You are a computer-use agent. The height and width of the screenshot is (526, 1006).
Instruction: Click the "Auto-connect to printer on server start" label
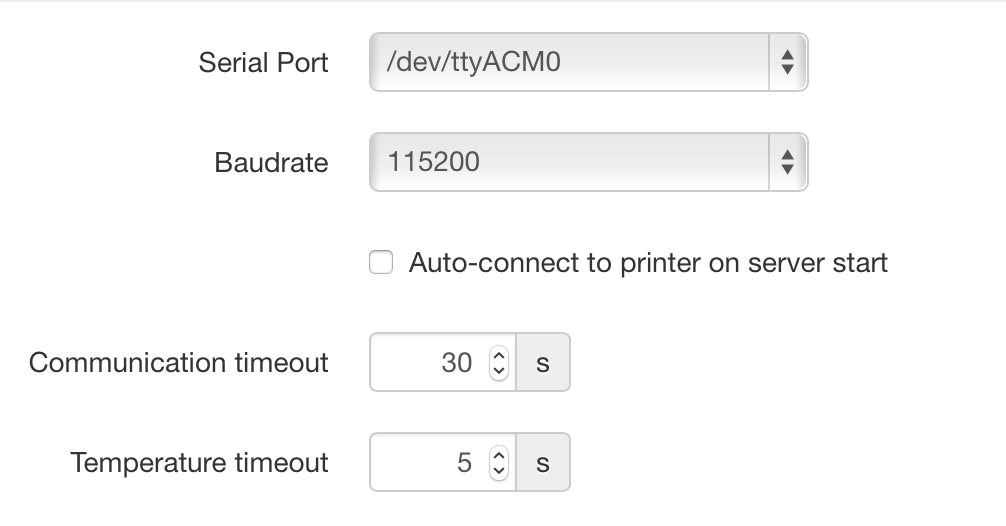pos(648,263)
